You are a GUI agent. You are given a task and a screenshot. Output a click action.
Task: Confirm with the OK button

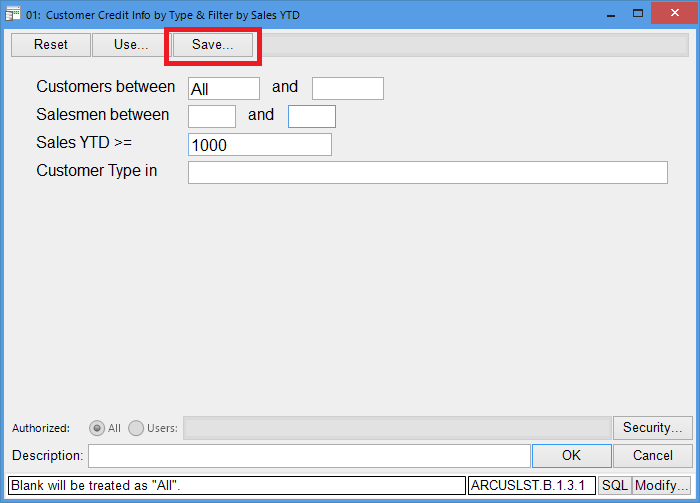(x=571, y=456)
